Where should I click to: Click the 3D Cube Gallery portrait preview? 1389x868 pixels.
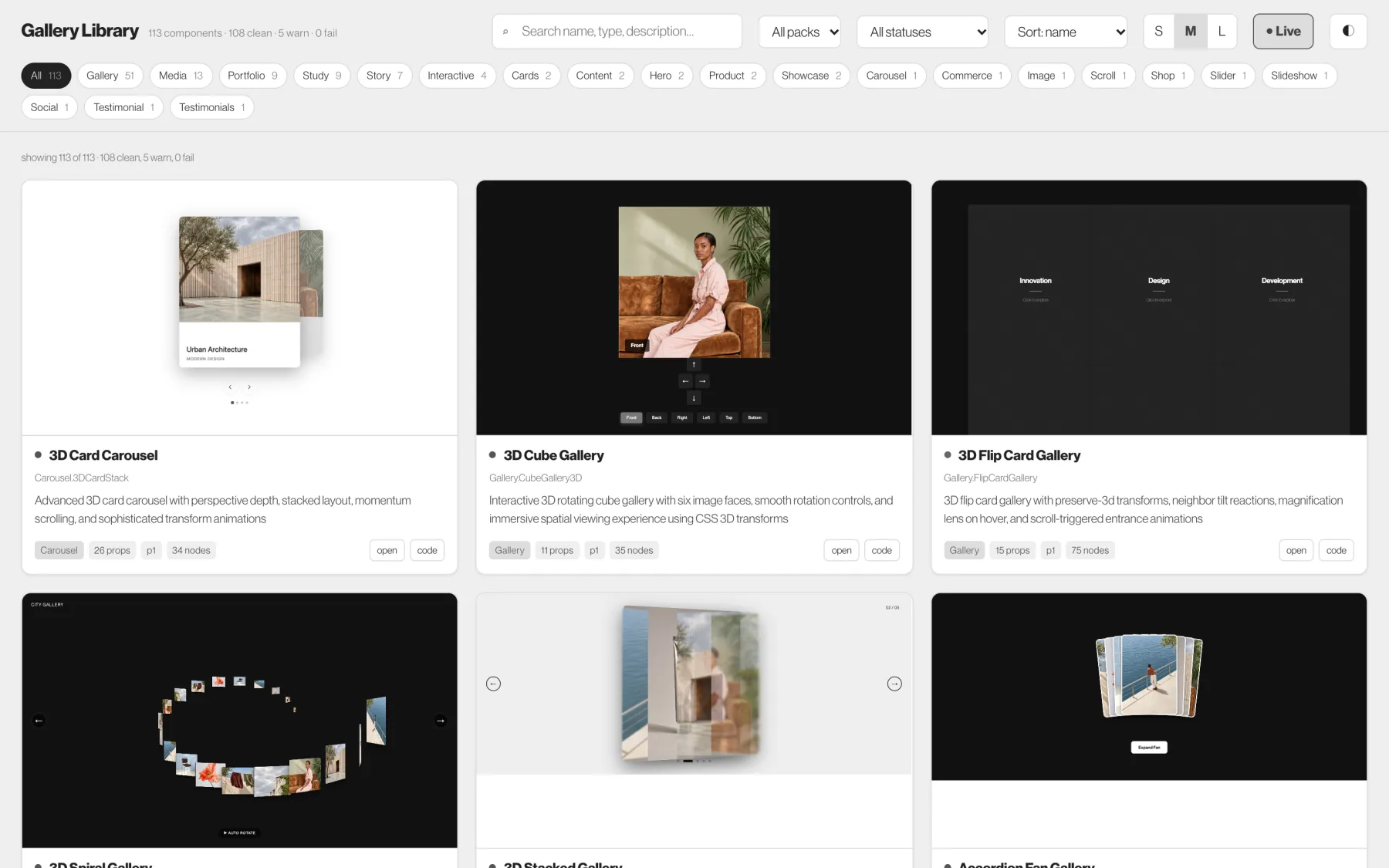[x=694, y=282]
